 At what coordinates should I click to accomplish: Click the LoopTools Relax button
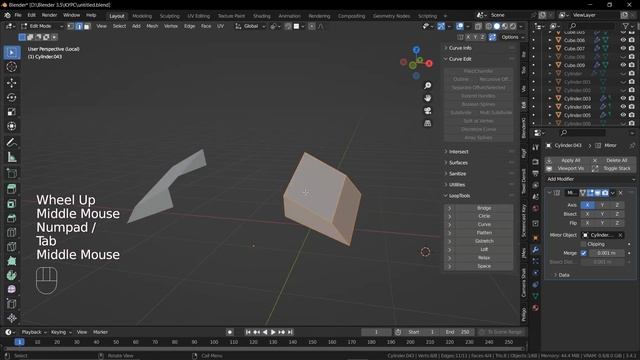click(484, 258)
